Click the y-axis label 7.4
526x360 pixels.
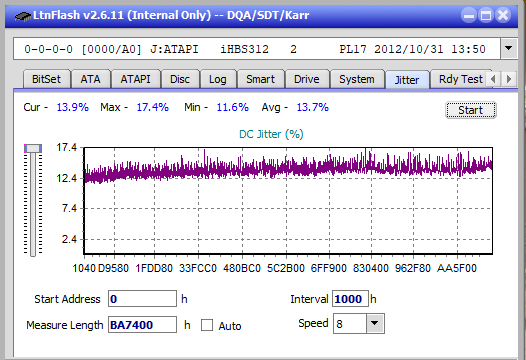[69, 208]
